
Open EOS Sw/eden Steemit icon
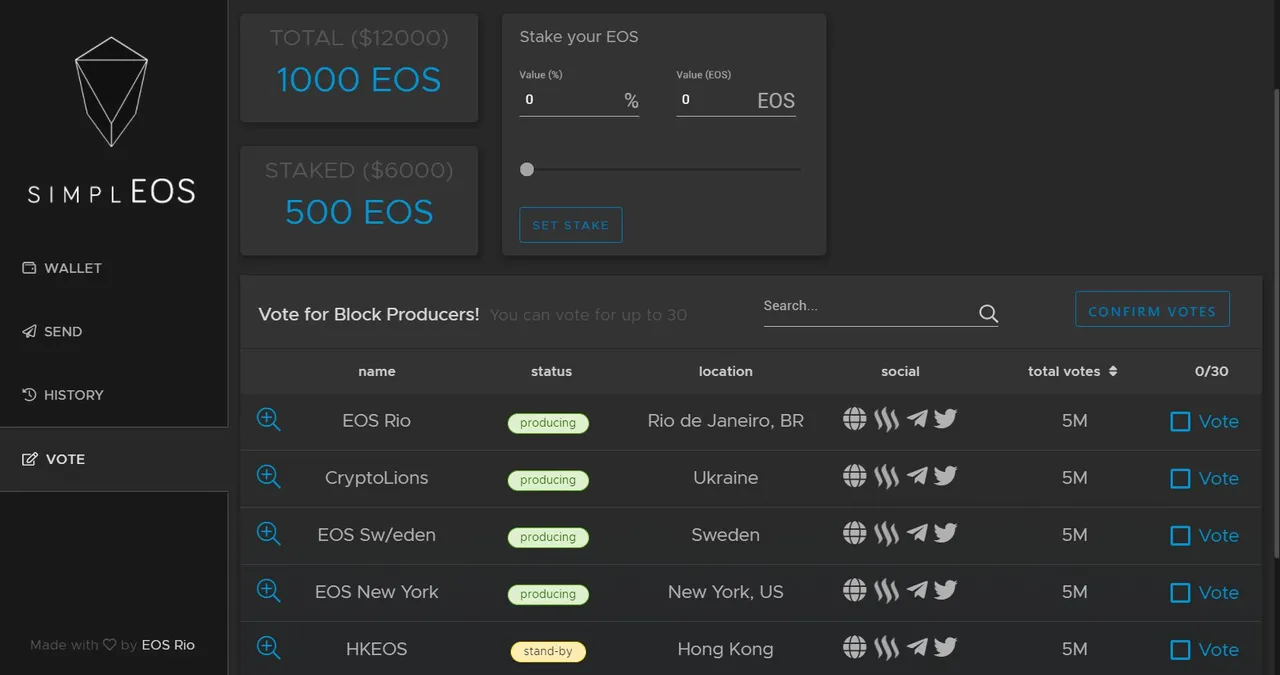point(886,533)
